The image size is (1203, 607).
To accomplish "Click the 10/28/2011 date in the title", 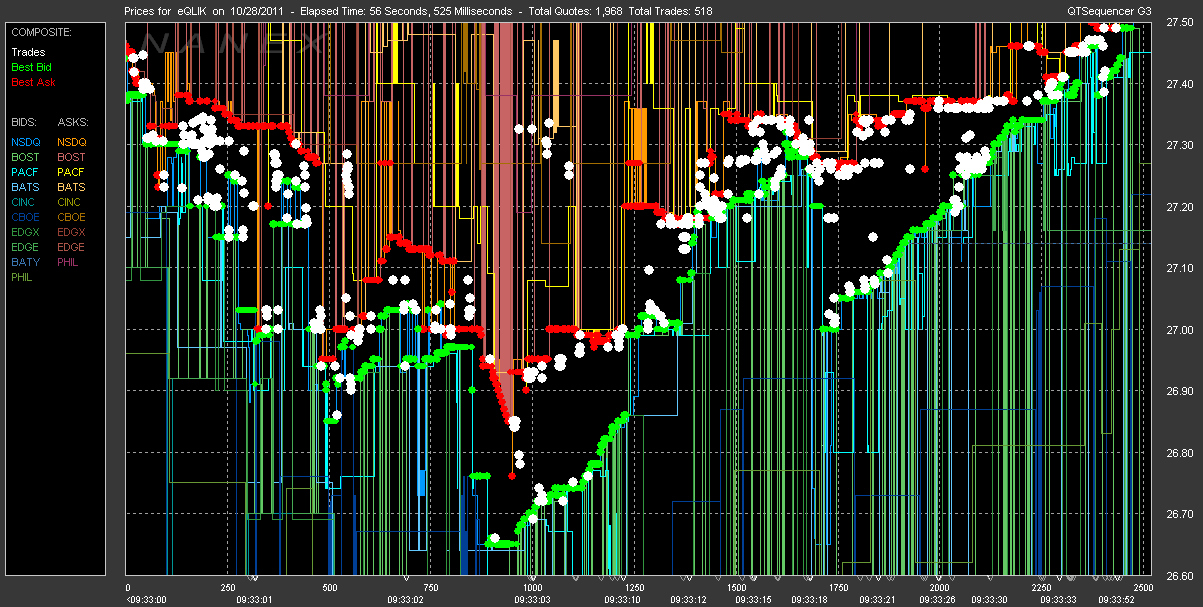I will (257, 10).
